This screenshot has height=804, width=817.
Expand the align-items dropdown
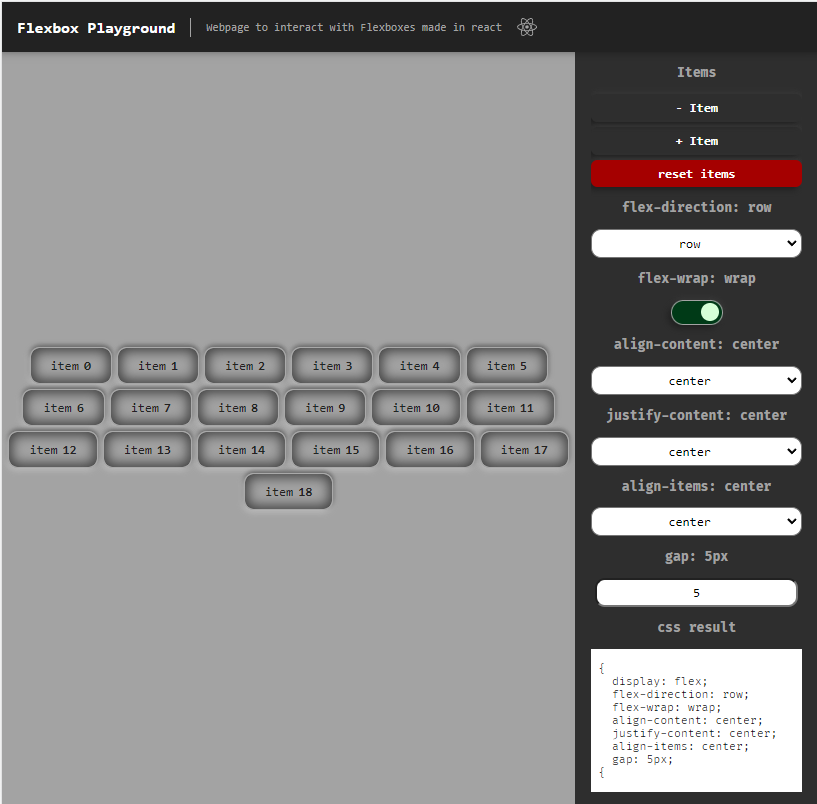click(696, 522)
